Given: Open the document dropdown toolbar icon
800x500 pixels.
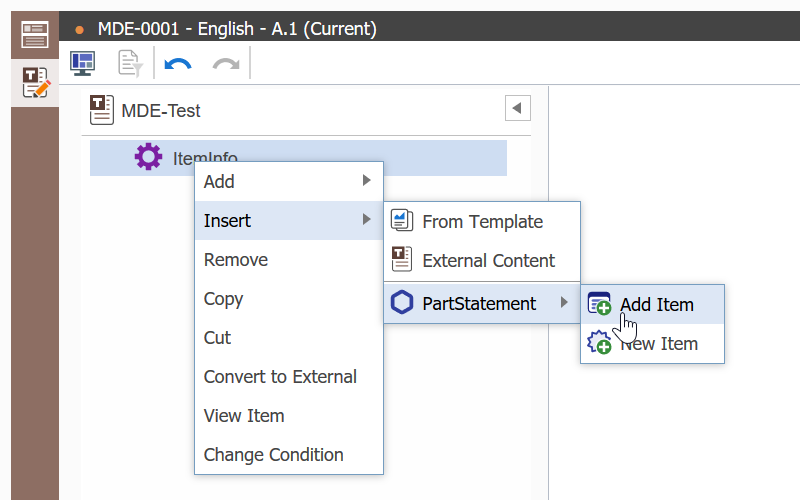Looking at the screenshot, I should point(130,63).
